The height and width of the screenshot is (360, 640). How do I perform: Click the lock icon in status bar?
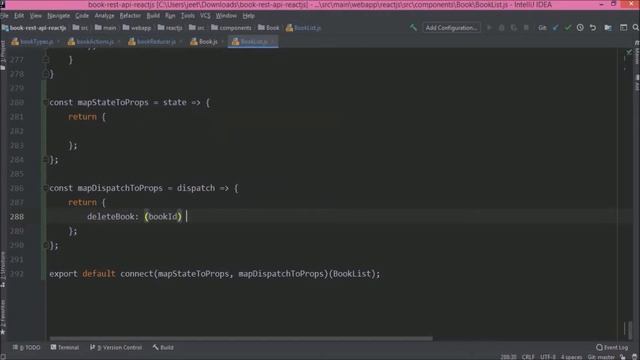622,357
